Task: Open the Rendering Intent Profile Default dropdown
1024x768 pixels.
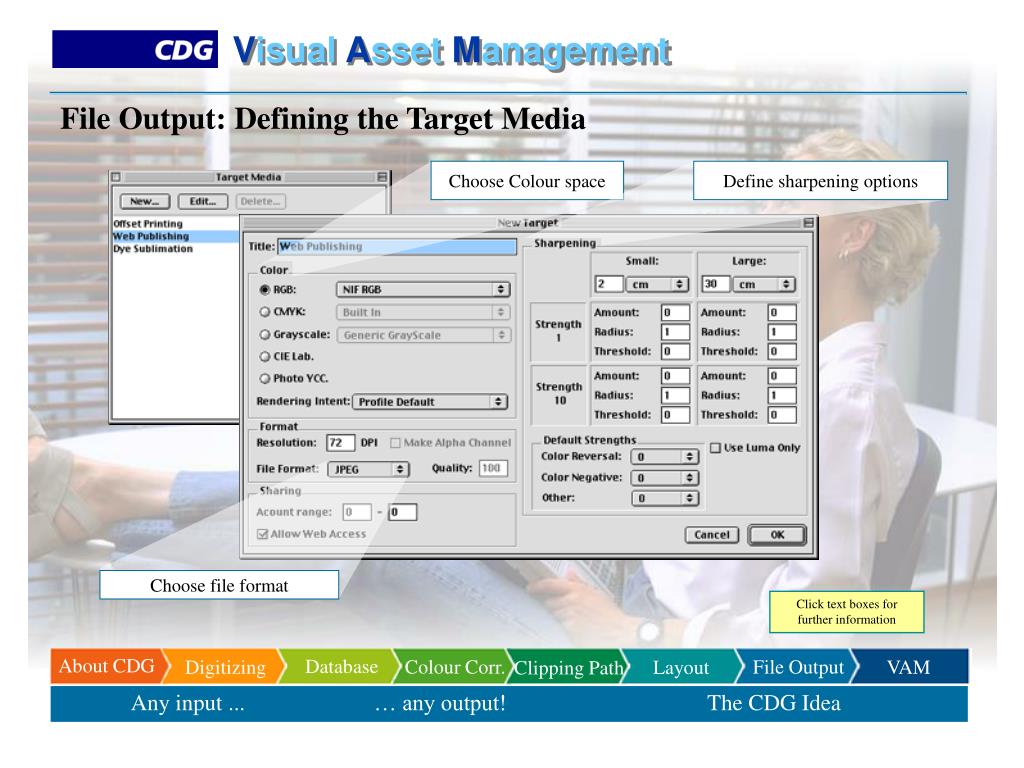Action: coord(430,402)
